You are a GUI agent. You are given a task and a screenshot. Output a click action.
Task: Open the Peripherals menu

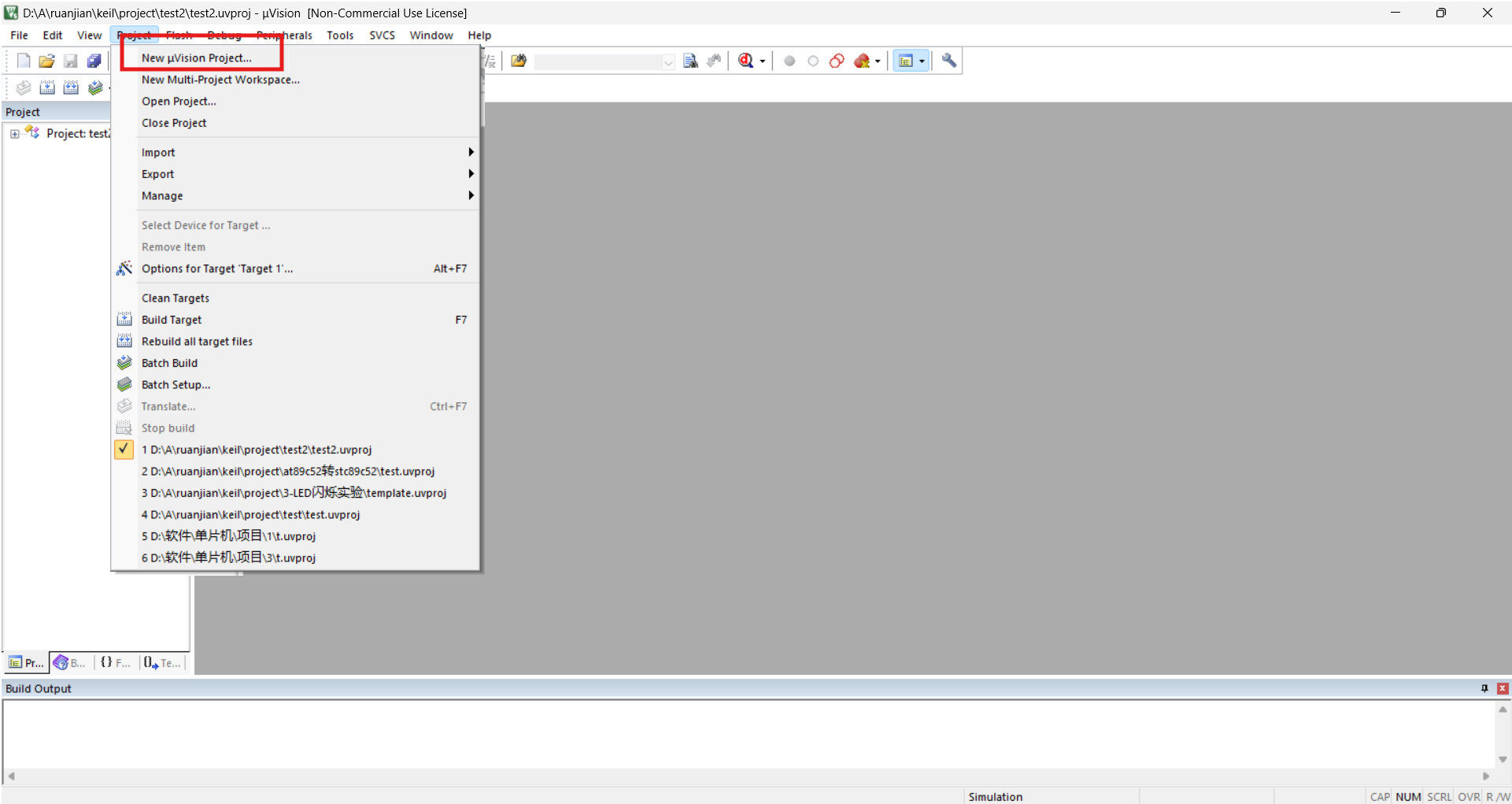point(284,35)
